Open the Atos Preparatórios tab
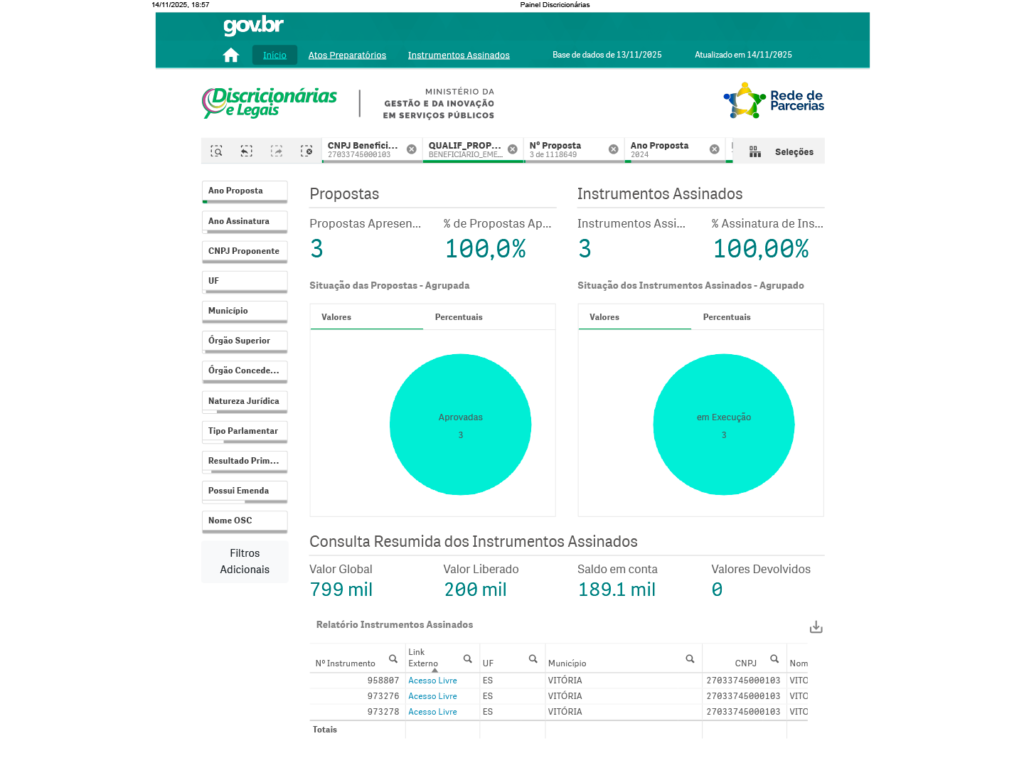 coord(347,56)
